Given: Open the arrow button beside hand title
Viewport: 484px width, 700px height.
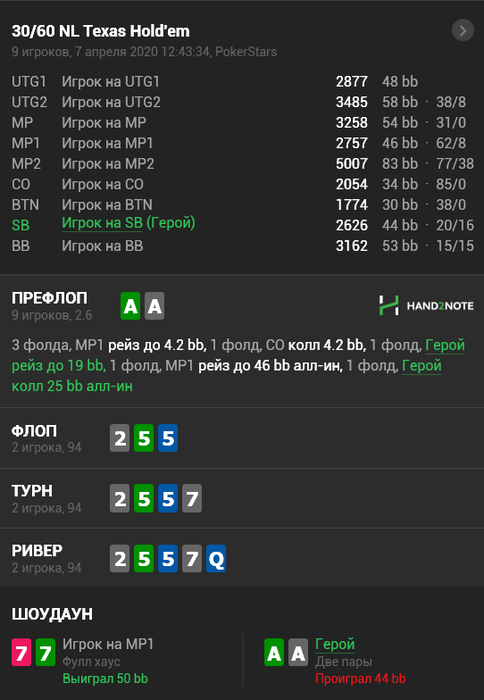Looking at the screenshot, I should [463, 30].
